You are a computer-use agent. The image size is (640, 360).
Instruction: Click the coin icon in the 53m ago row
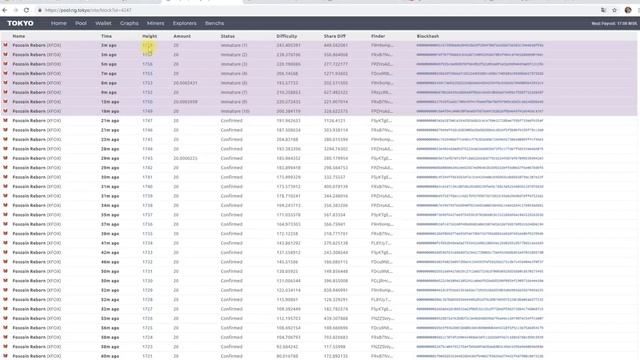point(5,318)
